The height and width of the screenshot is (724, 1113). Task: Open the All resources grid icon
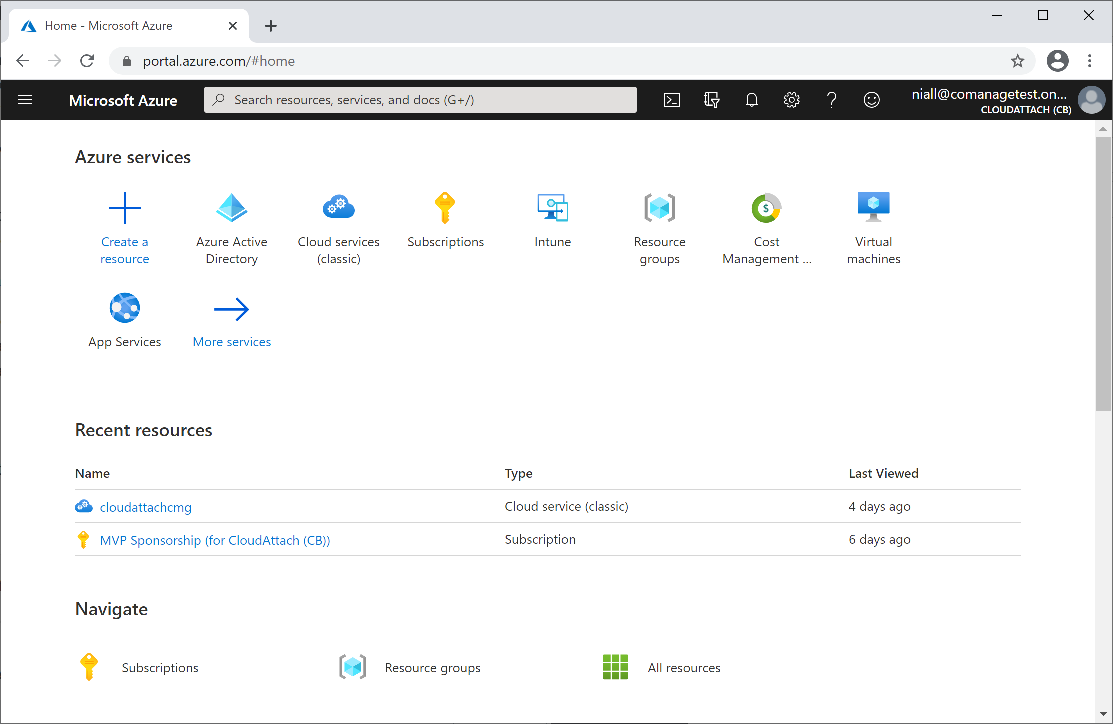[x=615, y=667]
